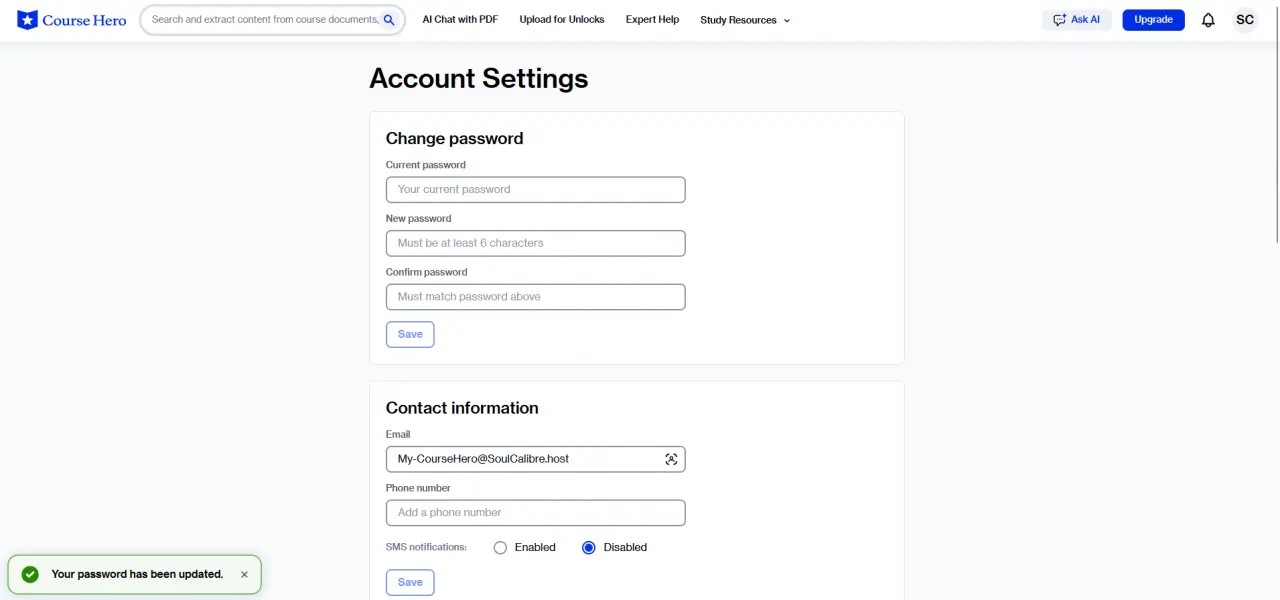Click the Phone number input field
Screen dimensions: 1280x600
coord(536,513)
